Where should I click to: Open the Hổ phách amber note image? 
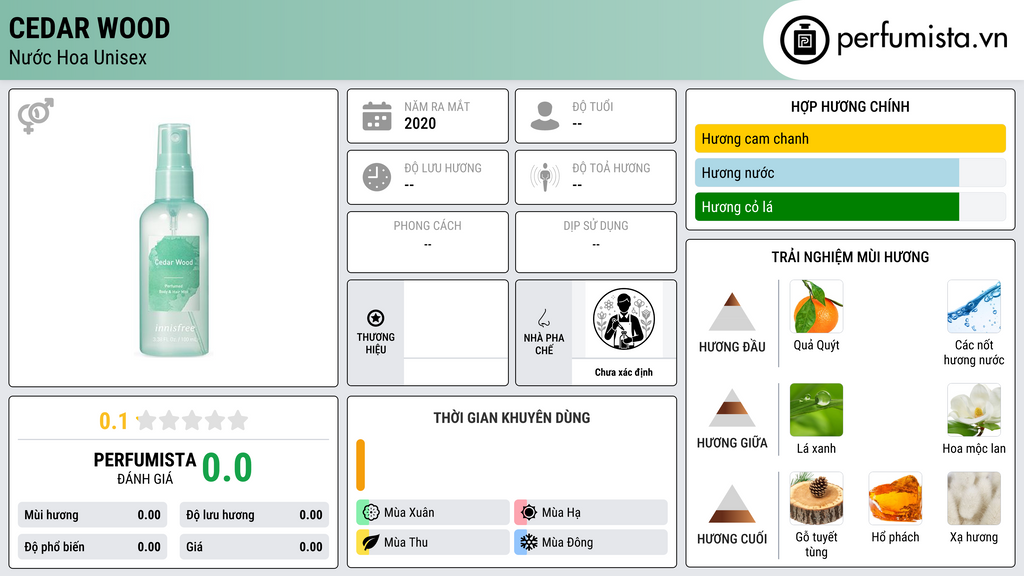(895, 498)
